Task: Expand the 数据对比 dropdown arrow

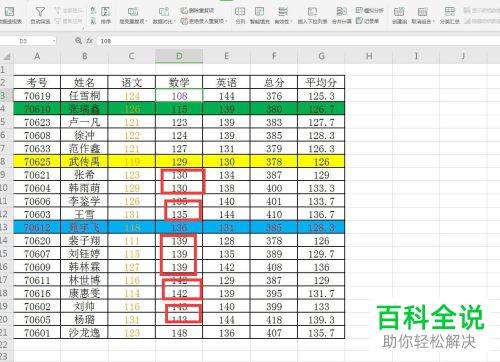Action: (x=174, y=22)
